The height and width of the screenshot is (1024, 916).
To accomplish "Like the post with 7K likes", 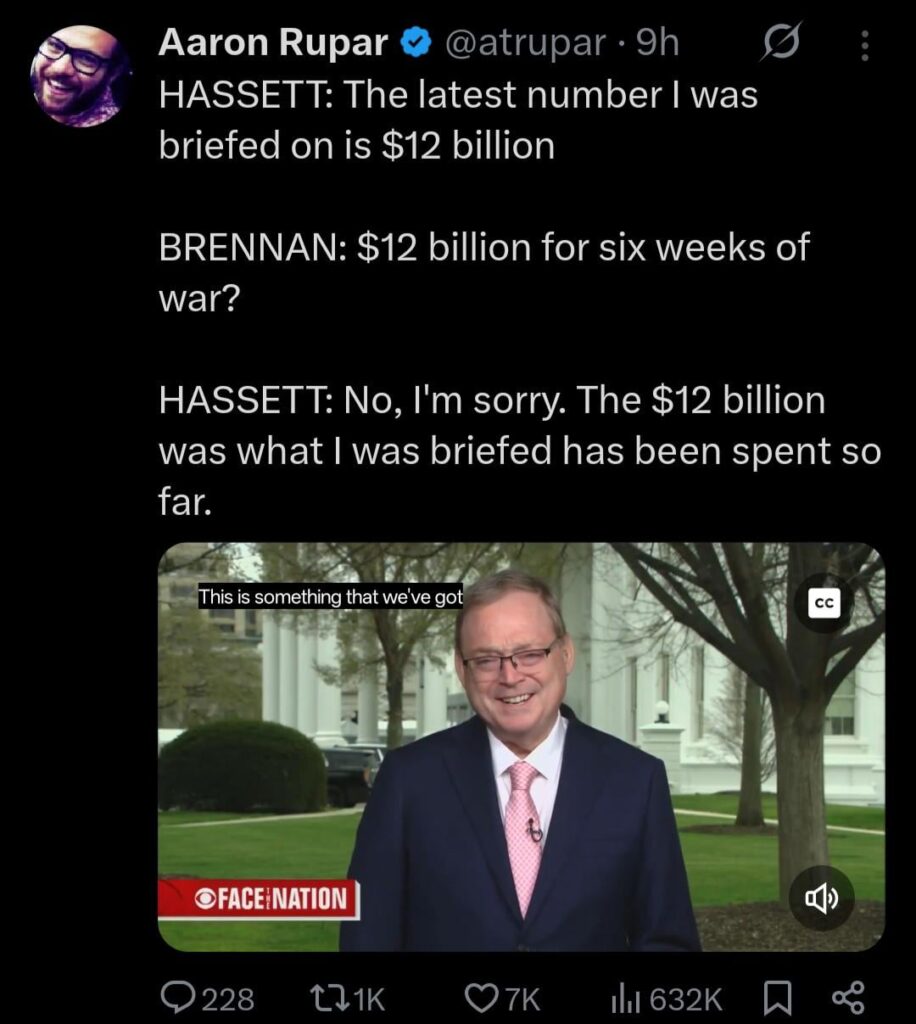I will tap(502, 998).
